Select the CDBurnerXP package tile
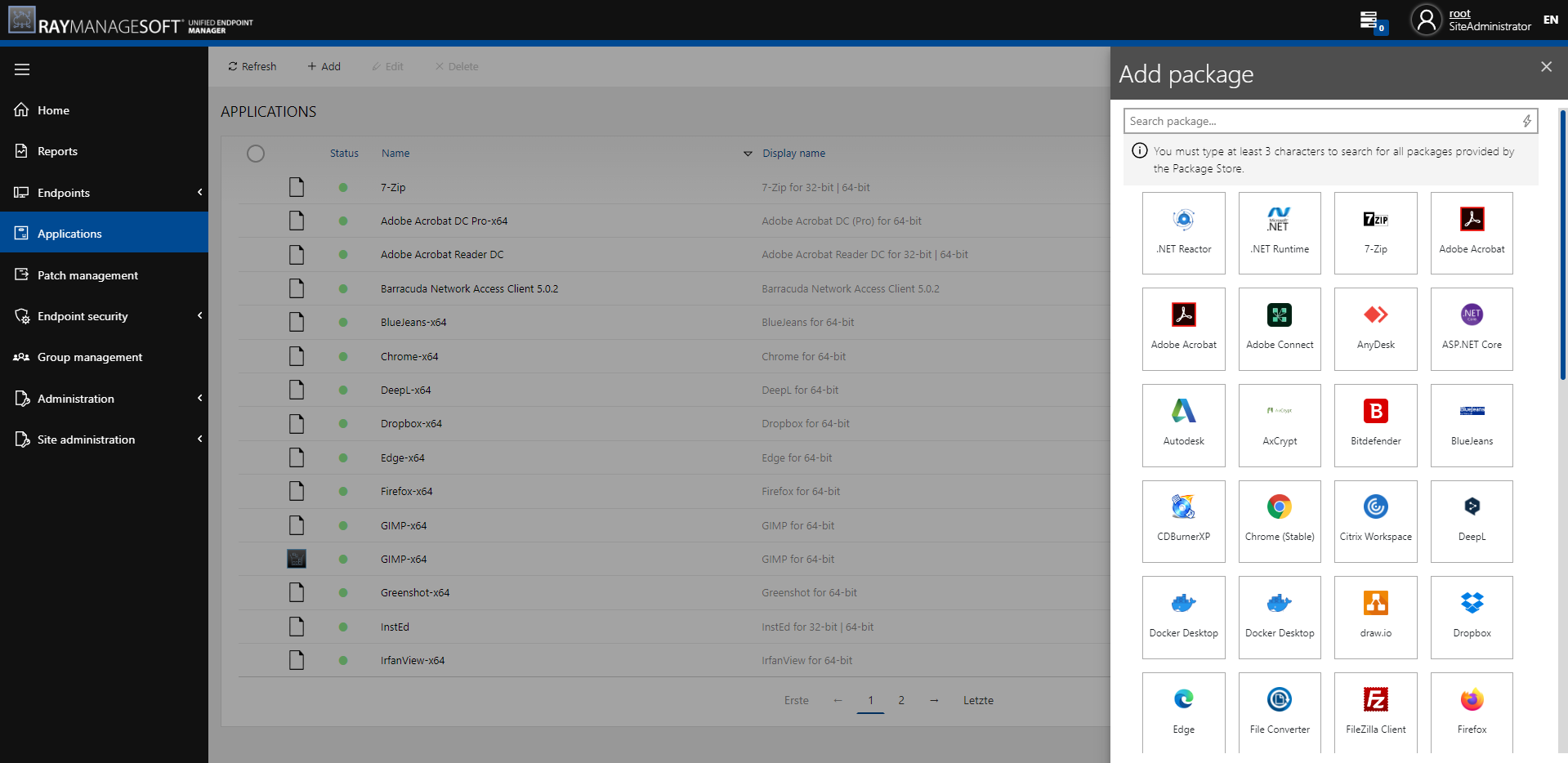 click(1183, 521)
